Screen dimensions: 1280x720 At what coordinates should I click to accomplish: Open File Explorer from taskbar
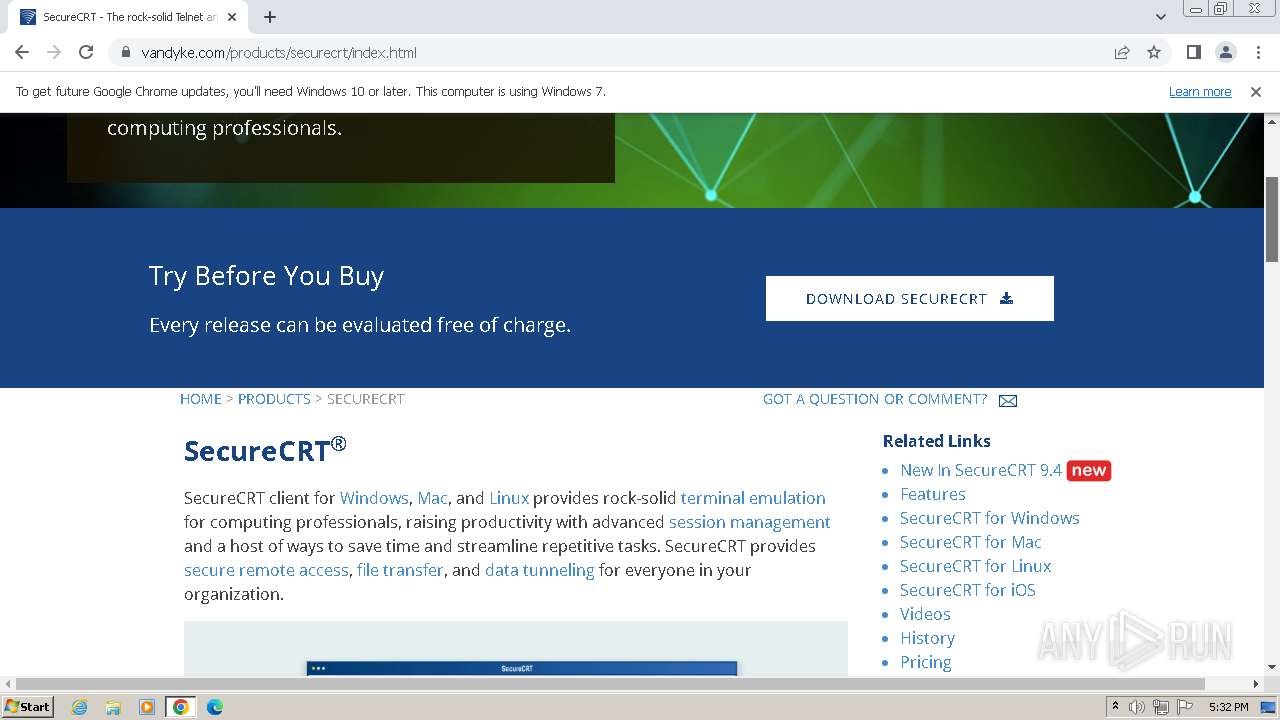[x=113, y=707]
